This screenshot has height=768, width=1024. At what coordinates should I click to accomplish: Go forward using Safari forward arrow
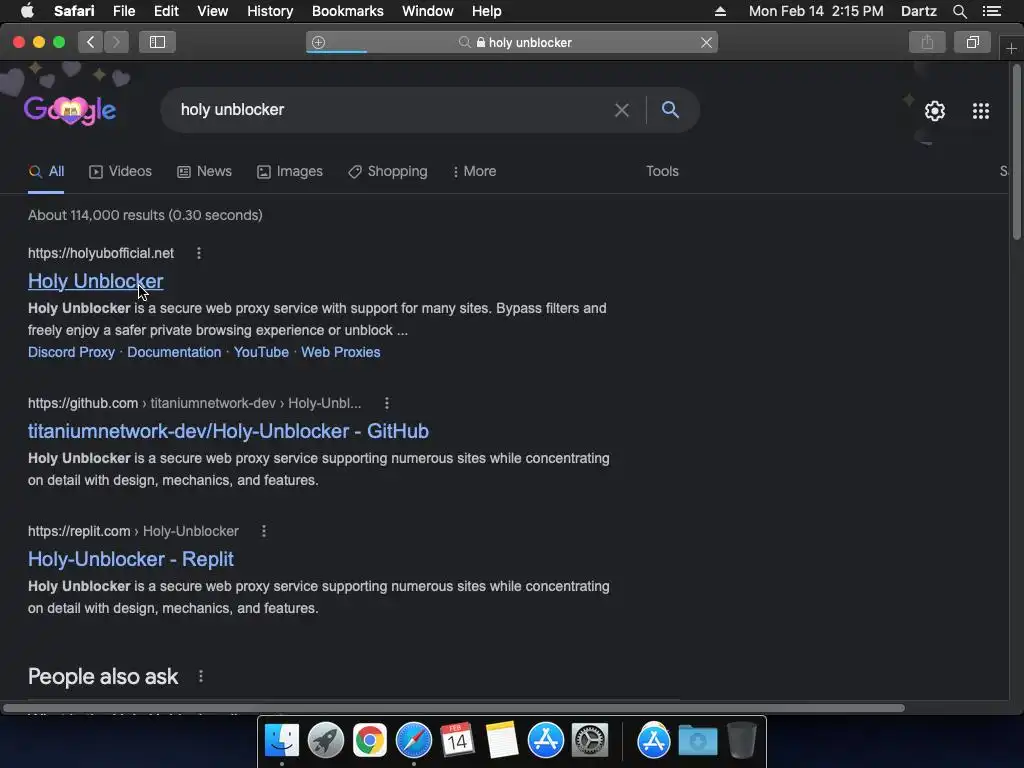[x=116, y=42]
